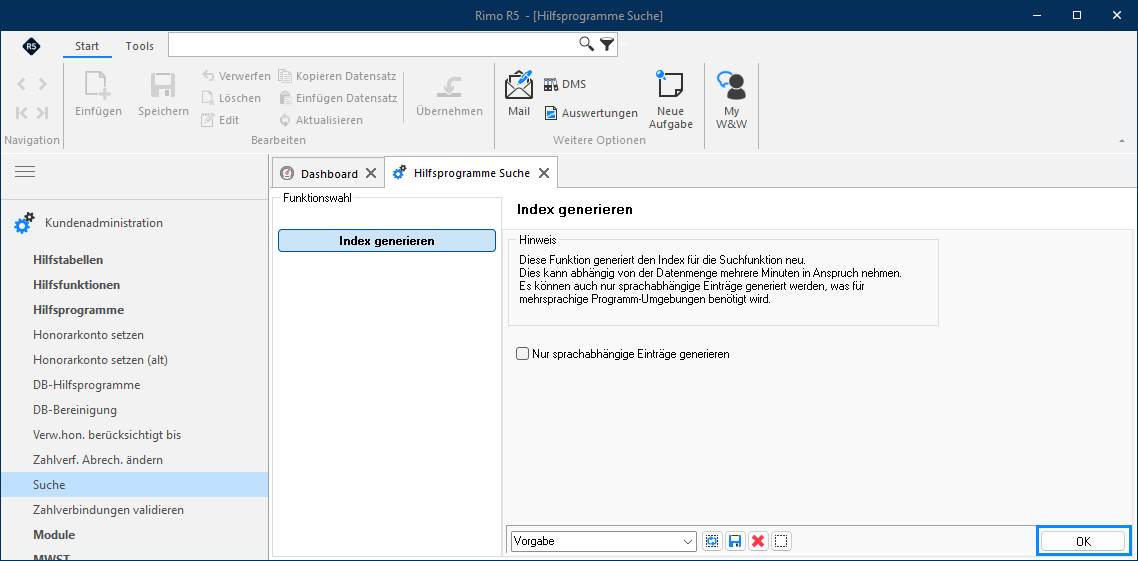The width and height of the screenshot is (1138, 561).
Task: Click Verwerfen in Bearbeiten group
Action: click(236, 76)
